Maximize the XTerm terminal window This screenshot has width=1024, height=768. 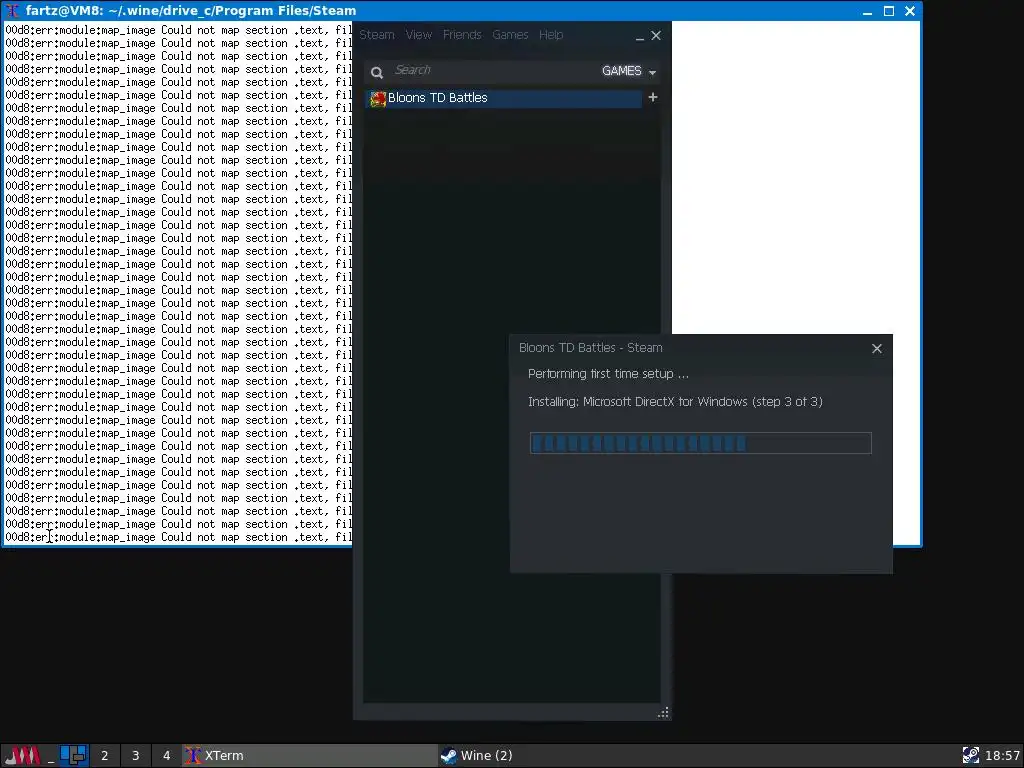pyautogui.click(x=889, y=11)
